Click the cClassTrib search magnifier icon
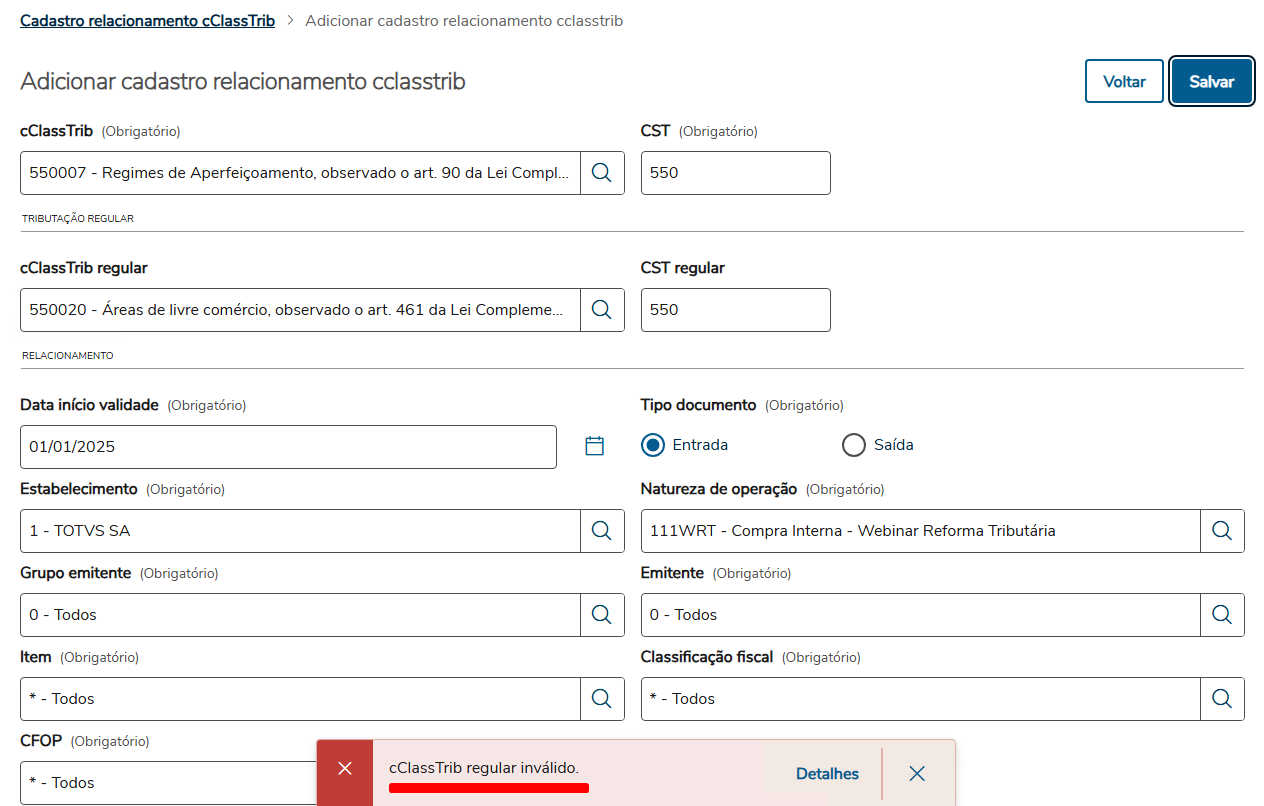 click(601, 173)
